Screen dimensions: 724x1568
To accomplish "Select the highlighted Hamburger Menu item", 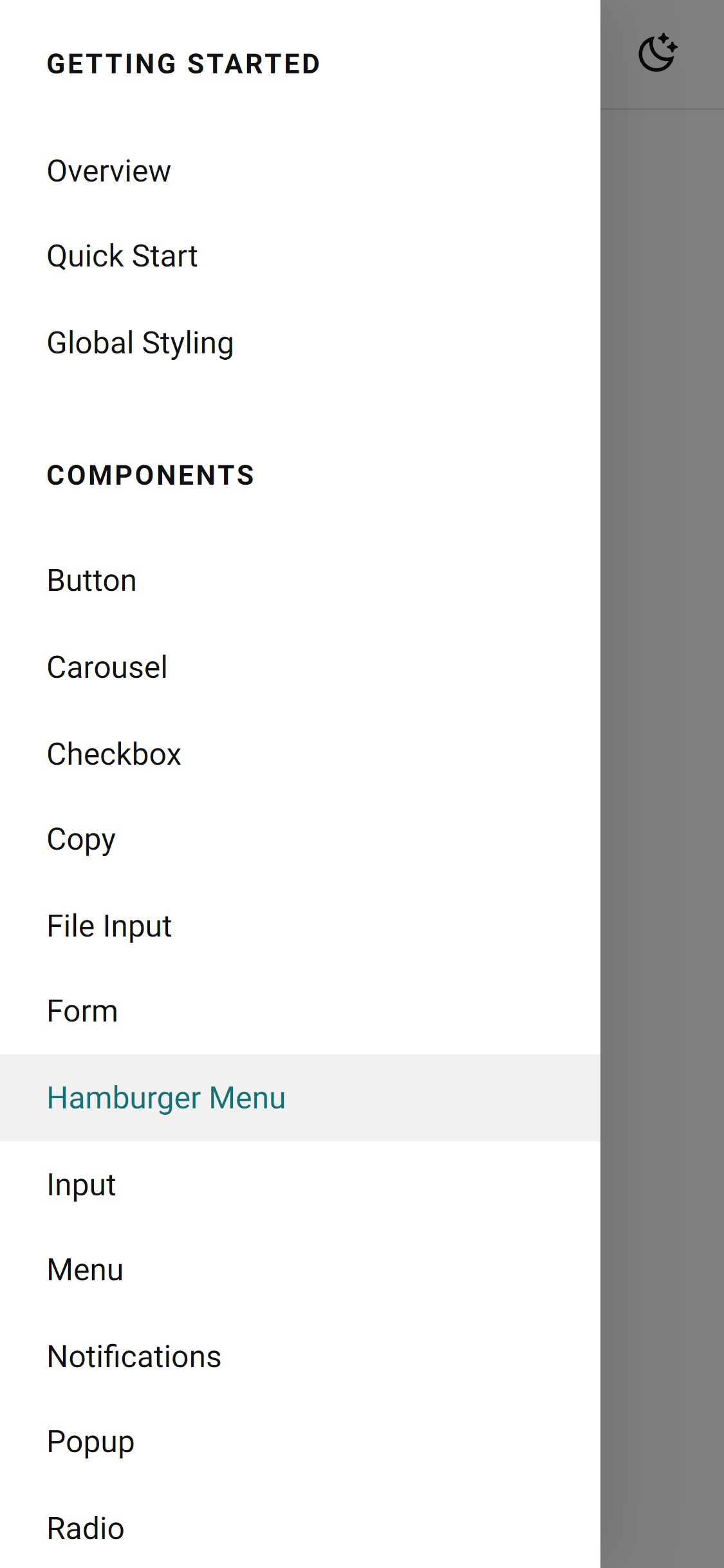I will pos(166,1097).
